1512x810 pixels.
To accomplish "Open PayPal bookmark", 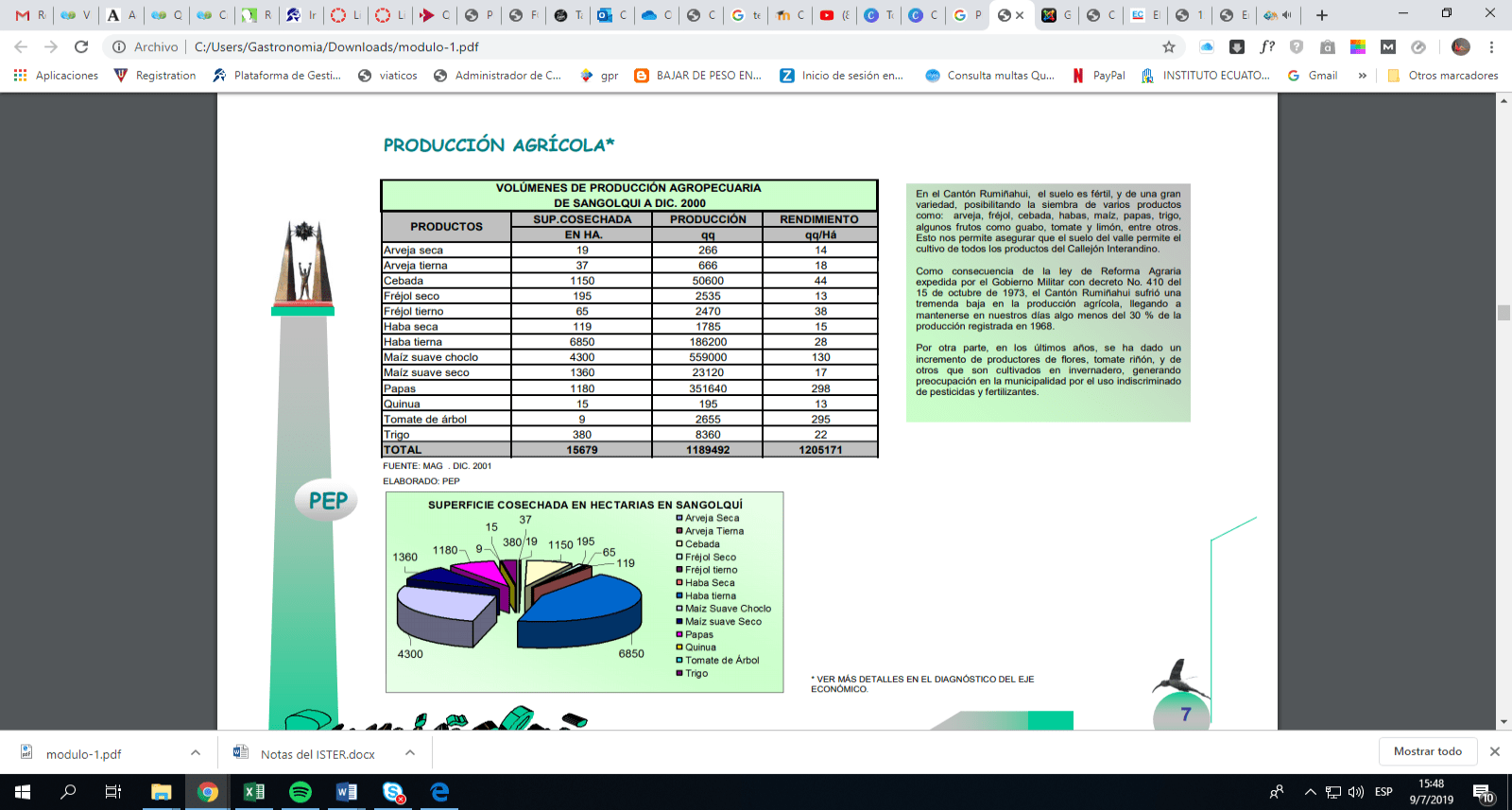I will tap(1099, 76).
